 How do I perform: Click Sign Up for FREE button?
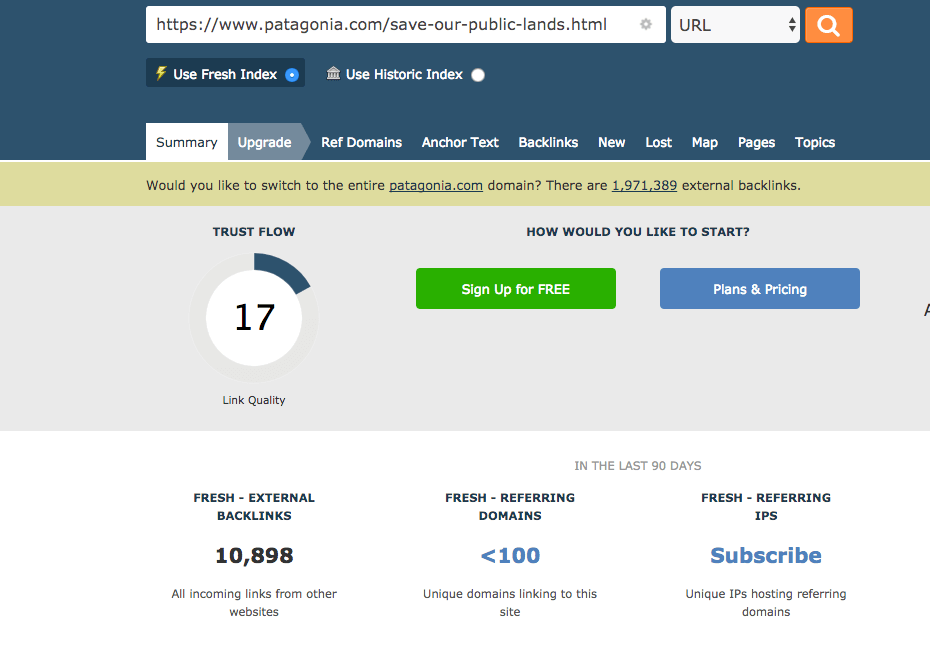pyautogui.click(x=516, y=288)
